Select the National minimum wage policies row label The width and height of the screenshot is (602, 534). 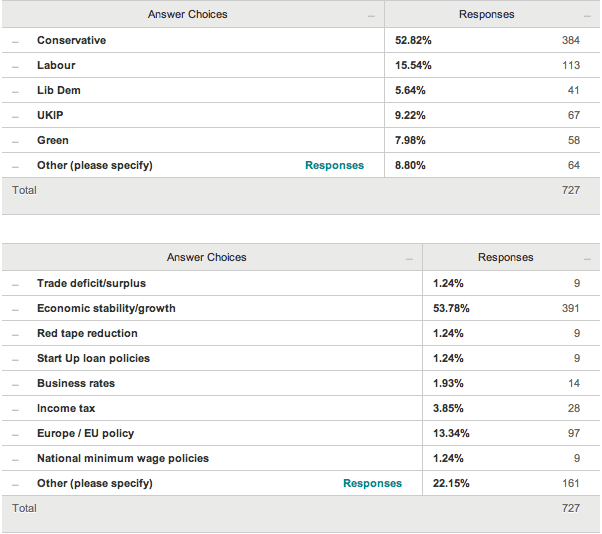pos(123,459)
